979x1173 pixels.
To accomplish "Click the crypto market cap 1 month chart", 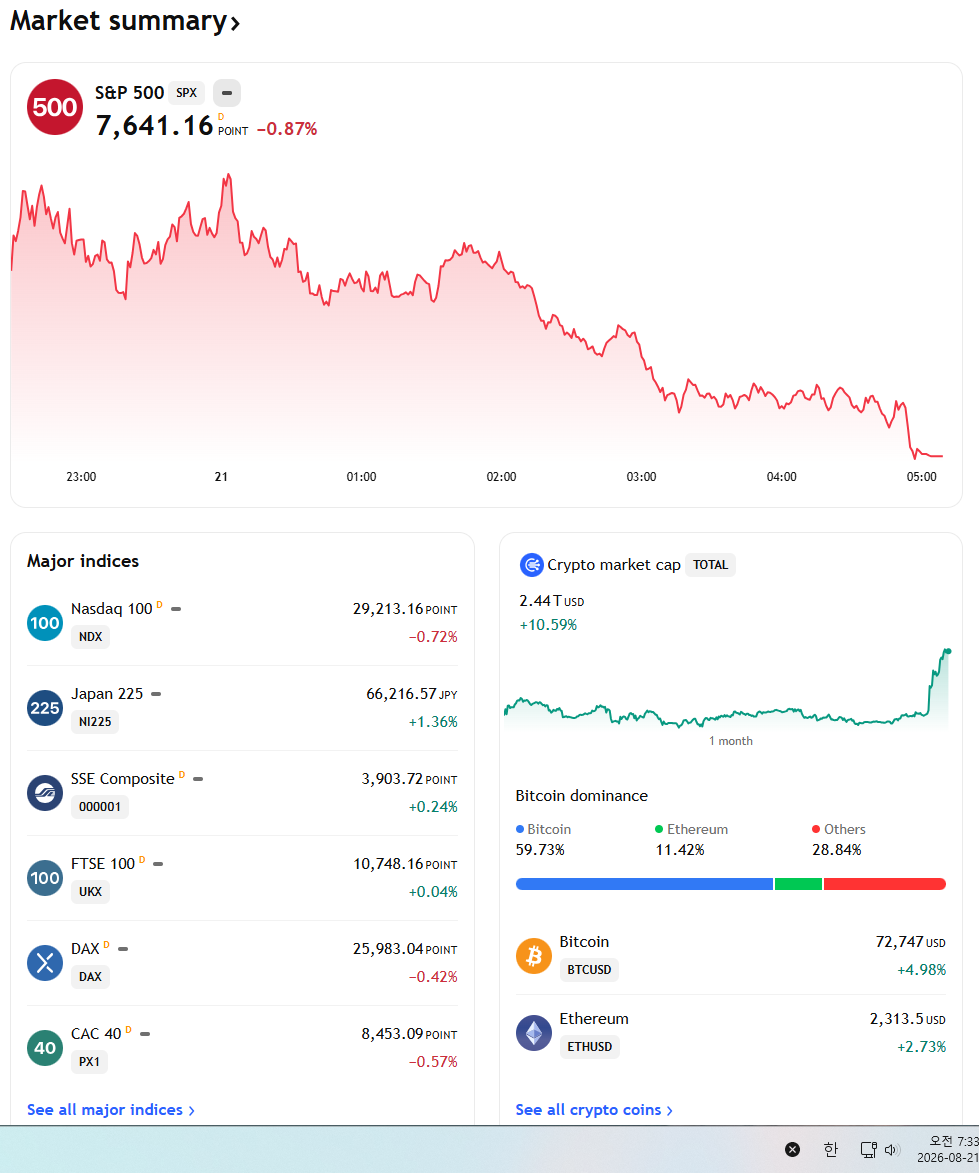I will coord(727,690).
